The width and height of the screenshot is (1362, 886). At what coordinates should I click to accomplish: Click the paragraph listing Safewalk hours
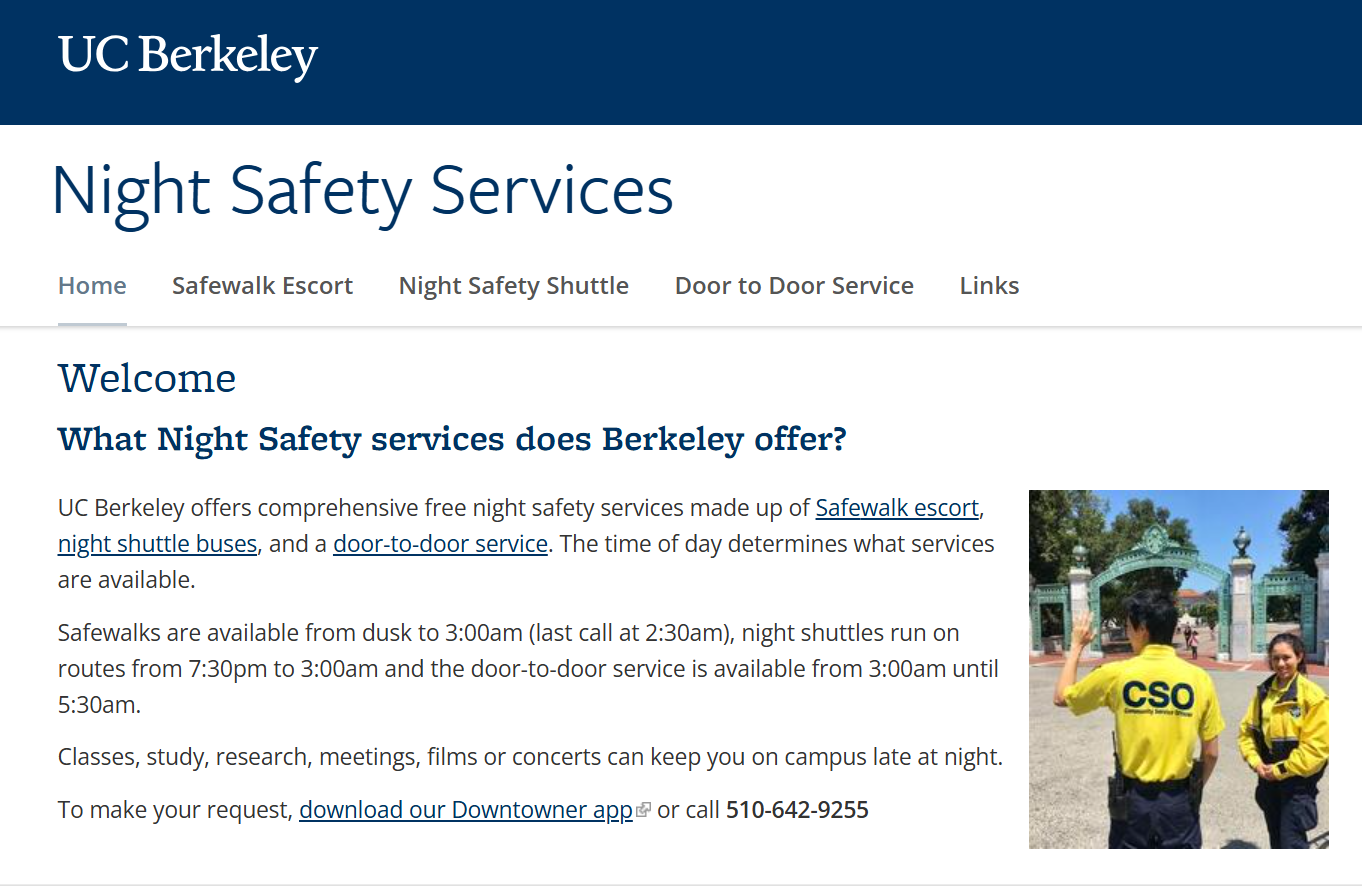(x=528, y=668)
